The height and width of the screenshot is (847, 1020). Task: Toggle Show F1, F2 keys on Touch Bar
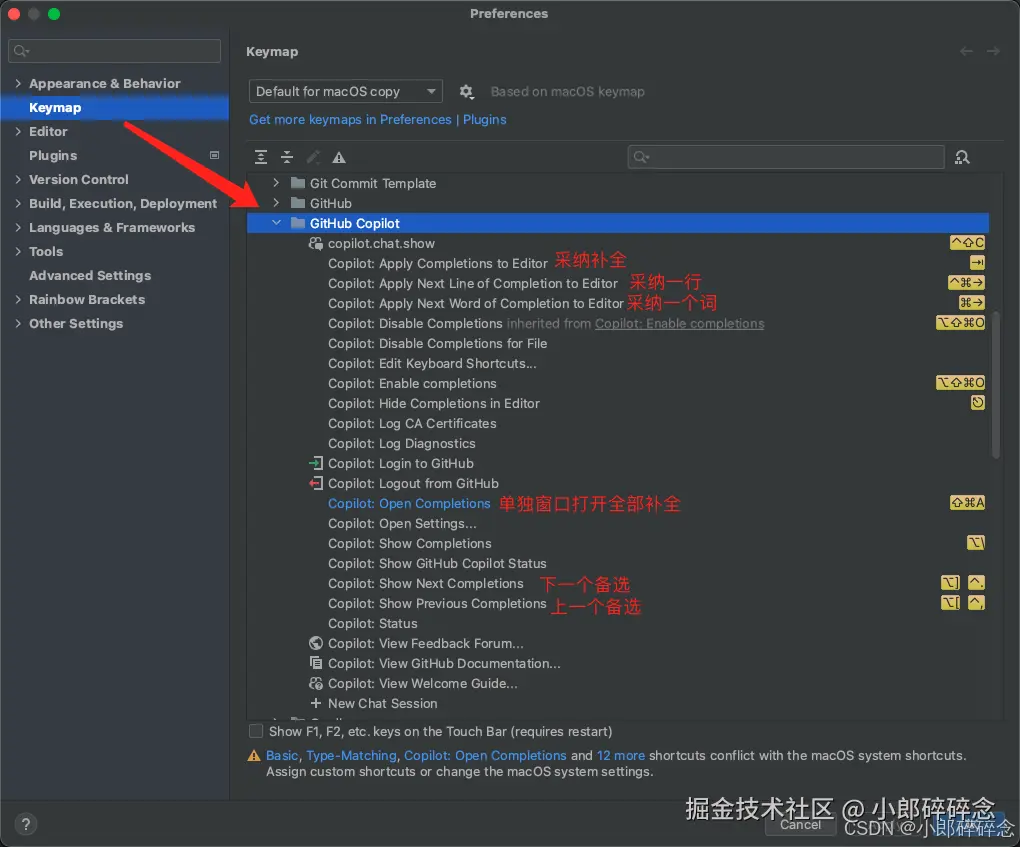pos(256,731)
